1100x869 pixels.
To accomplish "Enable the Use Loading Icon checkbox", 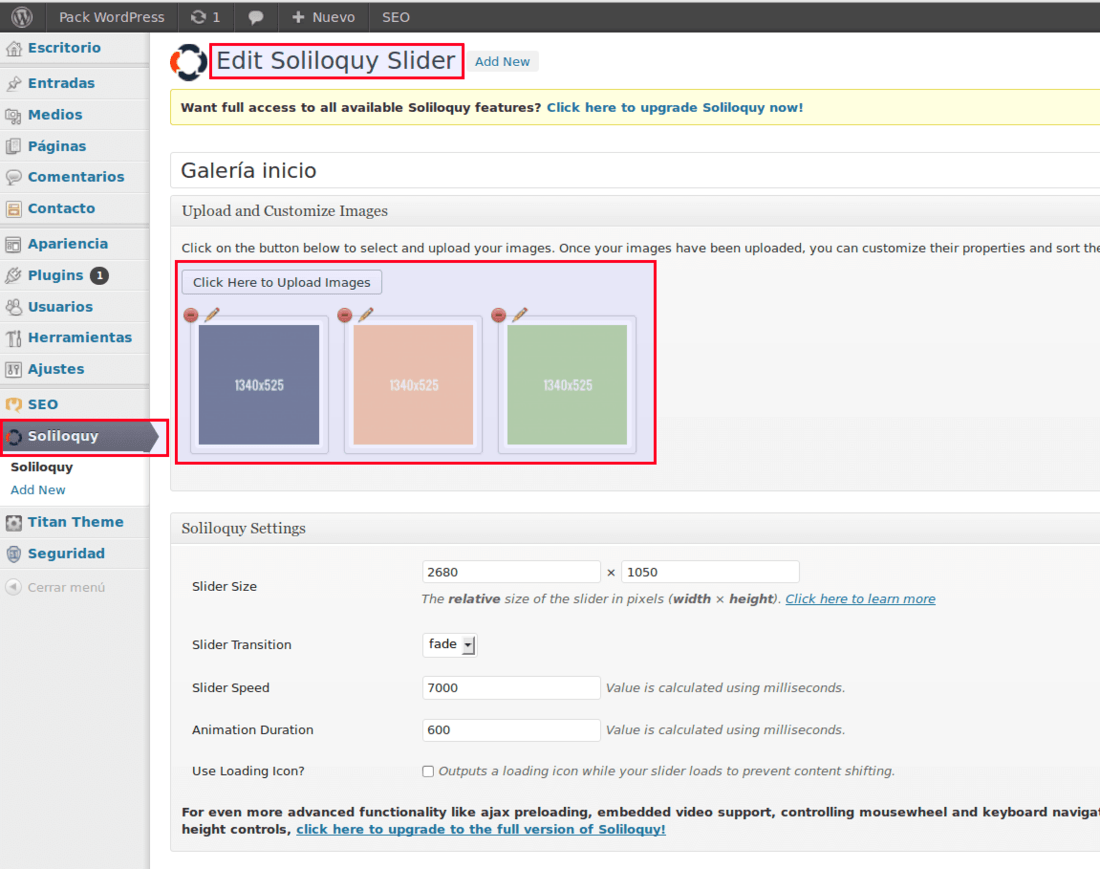I will pyautogui.click(x=428, y=772).
